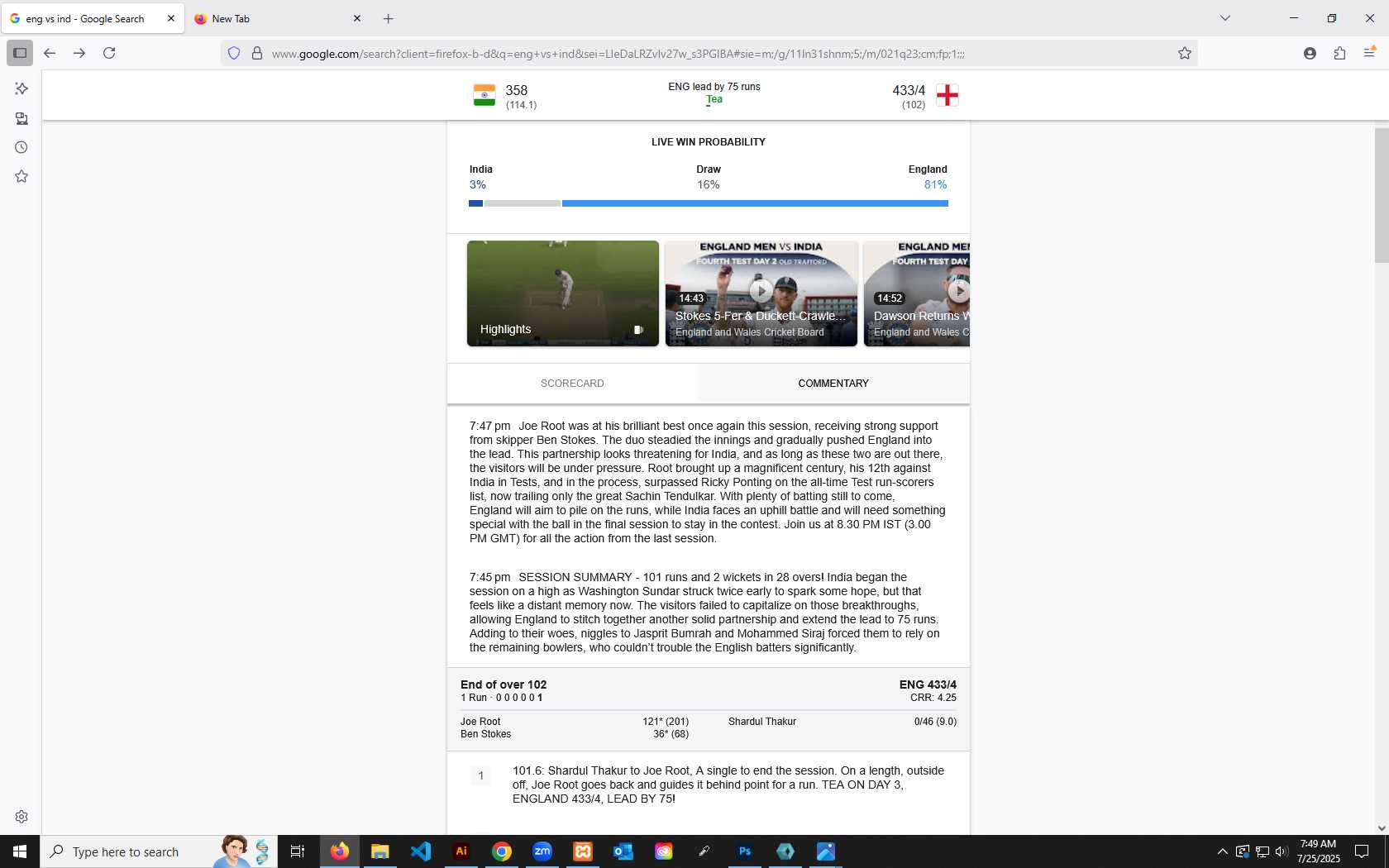Click Shardul Thakur bowler name

762,722
